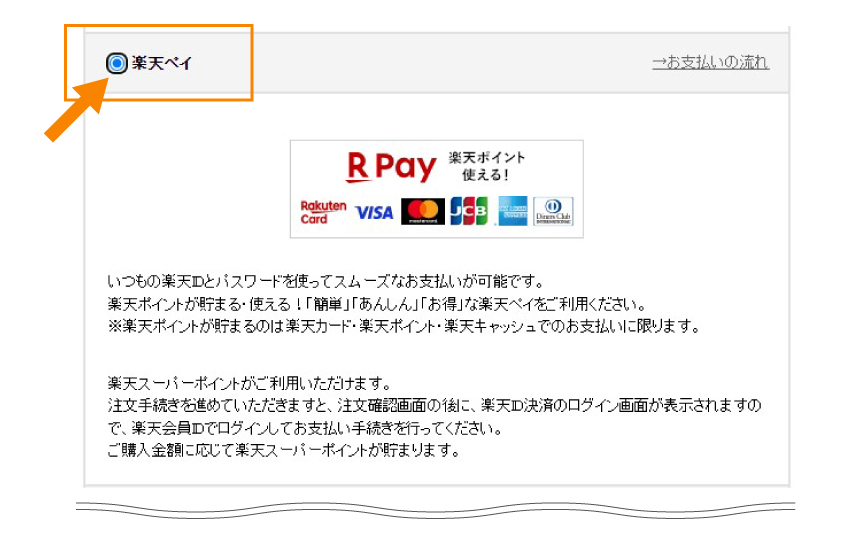Click the American Express logo
The width and height of the screenshot is (851, 542).
(512, 211)
